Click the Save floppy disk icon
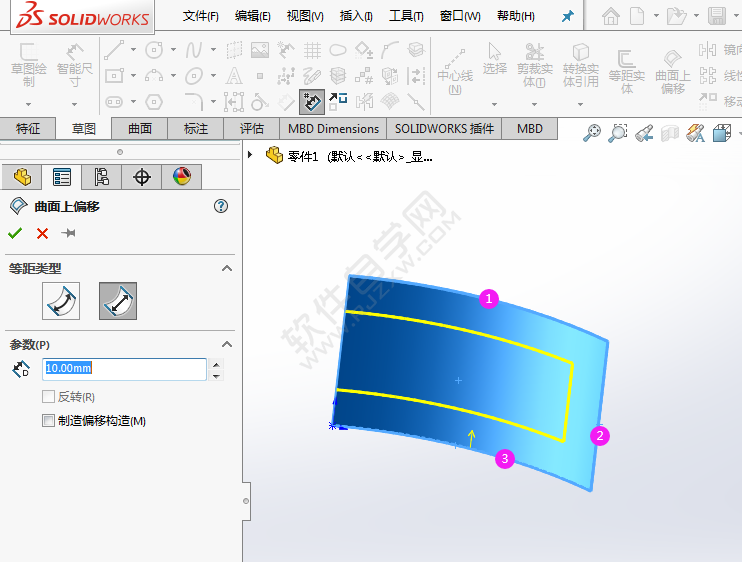The image size is (742, 562). coord(717,16)
